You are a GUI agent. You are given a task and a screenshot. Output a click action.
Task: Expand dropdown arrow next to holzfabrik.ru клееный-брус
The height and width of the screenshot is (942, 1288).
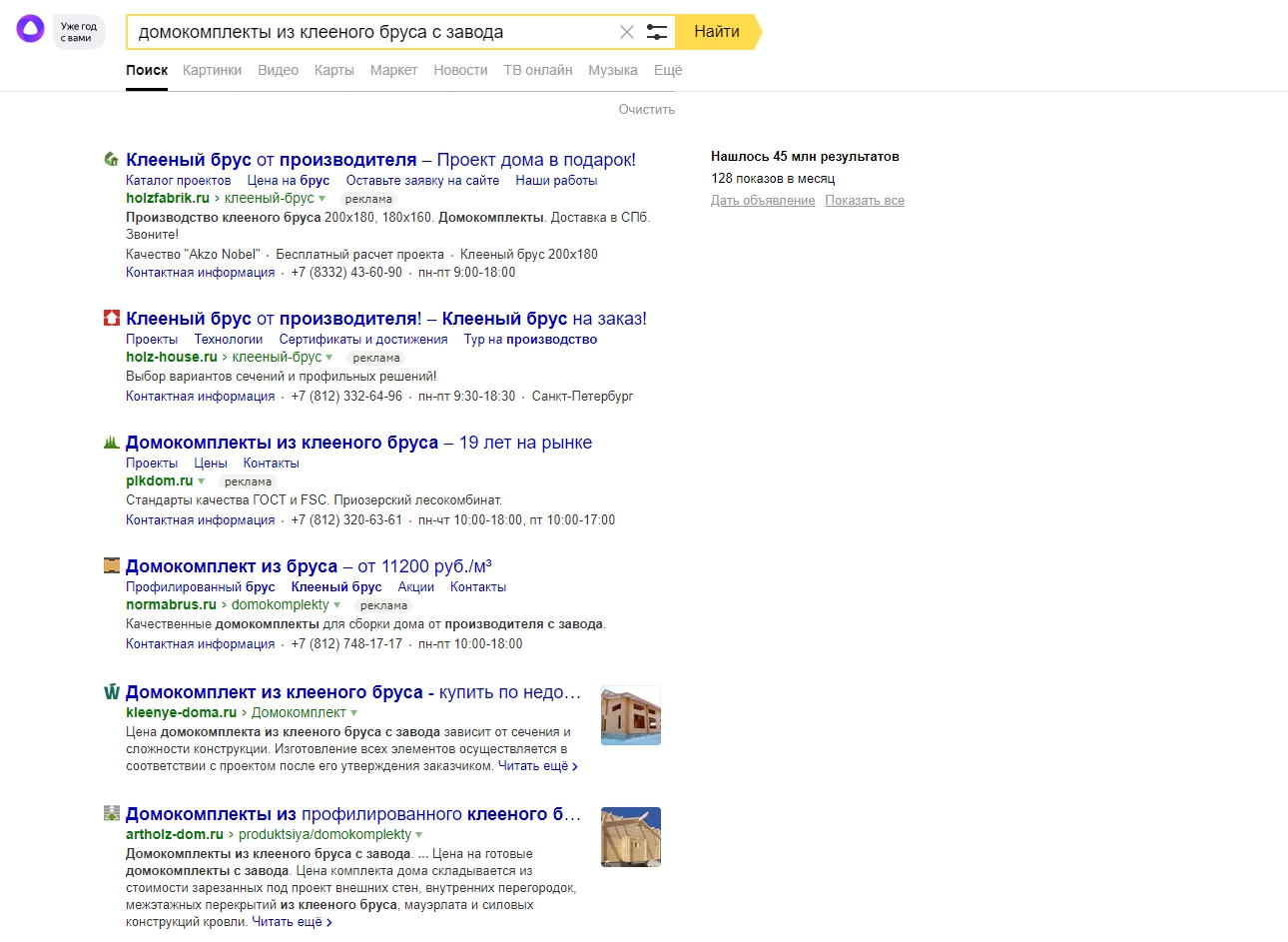322,199
